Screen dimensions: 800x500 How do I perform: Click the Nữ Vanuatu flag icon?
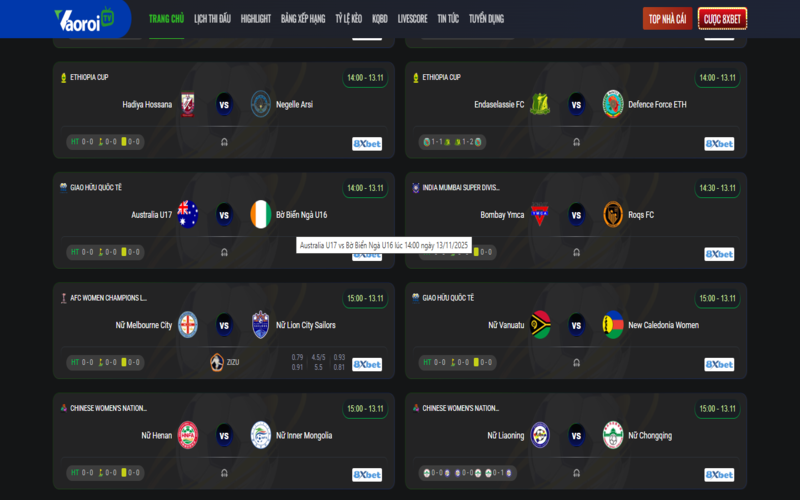pos(540,324)
